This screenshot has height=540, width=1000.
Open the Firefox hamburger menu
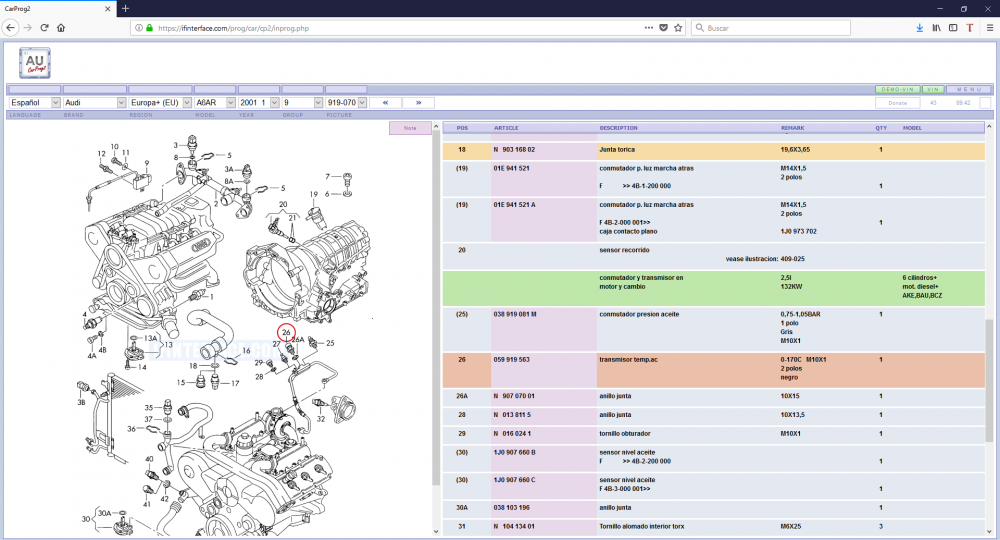(989, 28)
